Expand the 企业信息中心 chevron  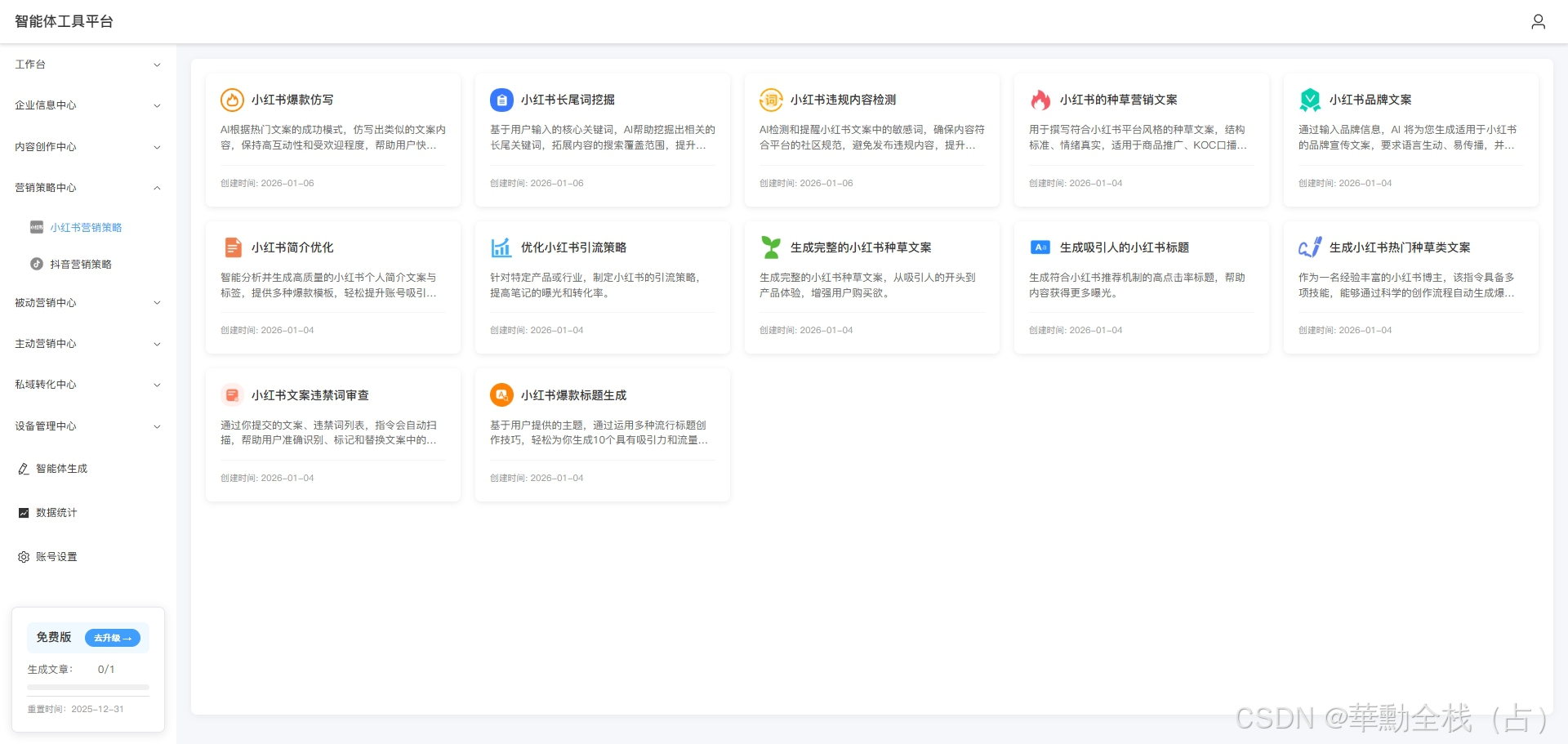tap(157, 105)
